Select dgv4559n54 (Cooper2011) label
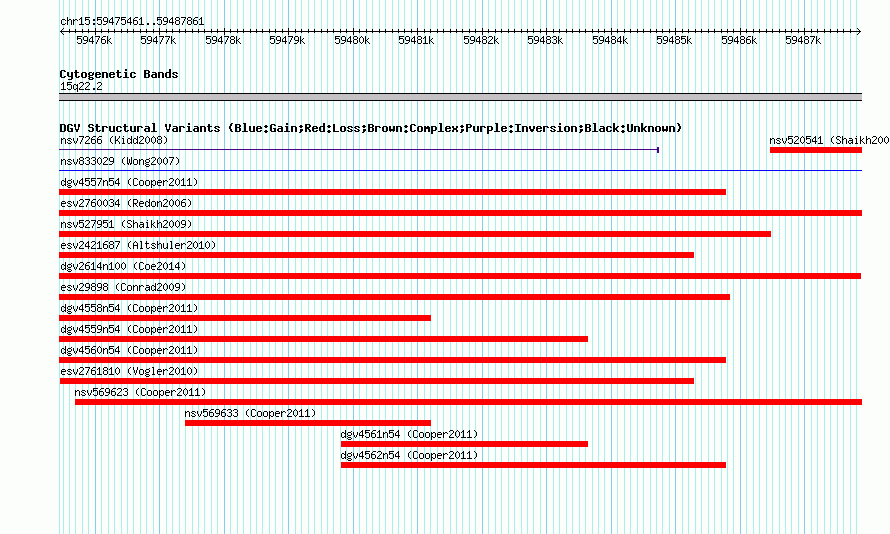The image size is (890, 534). pos(129,329)
